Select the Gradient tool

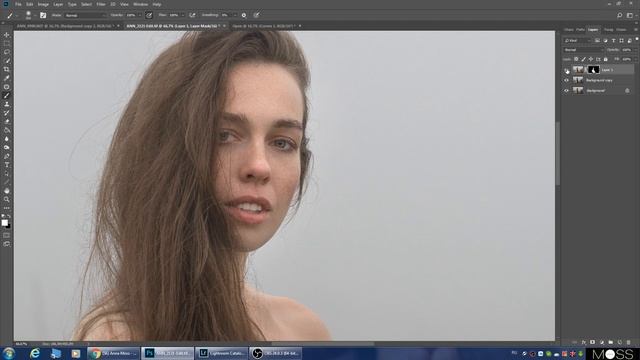7,130
